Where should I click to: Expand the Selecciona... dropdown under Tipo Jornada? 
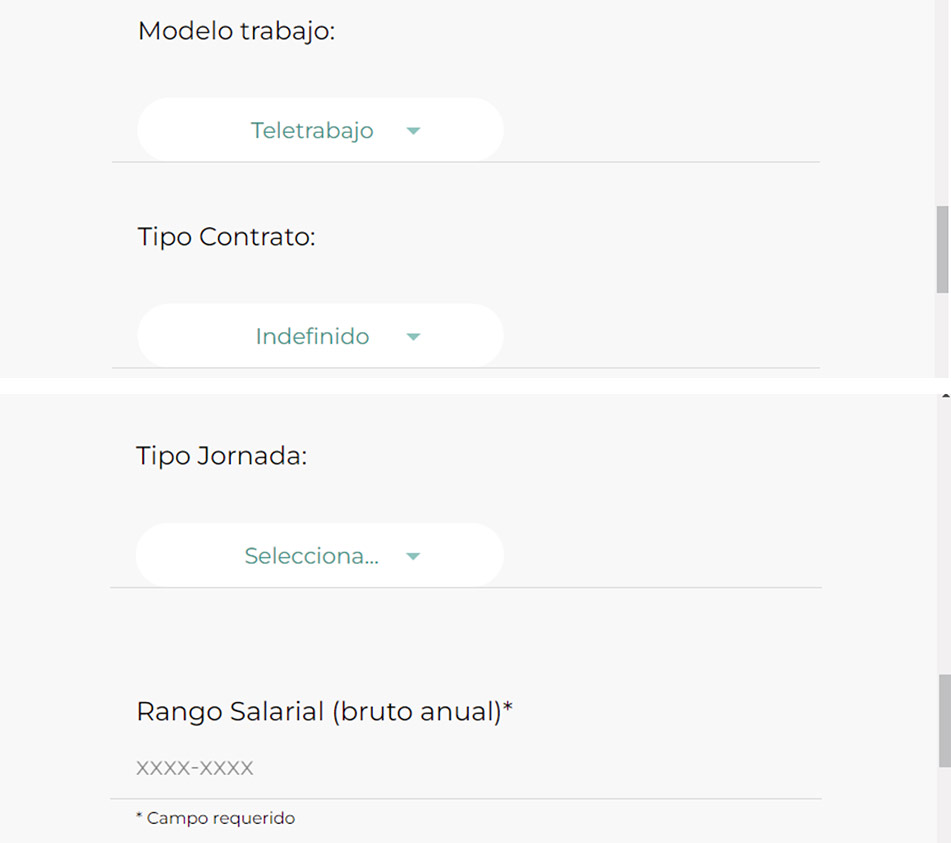pos(319,556)
